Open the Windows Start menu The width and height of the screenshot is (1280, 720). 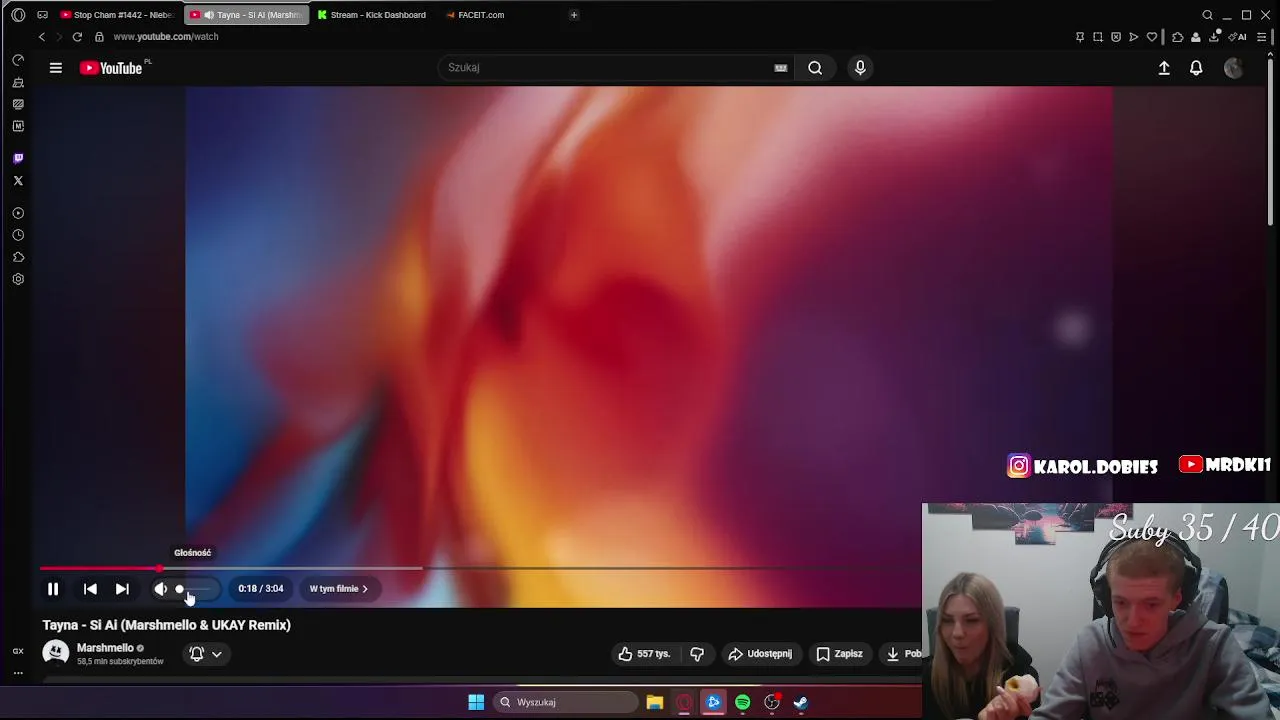[x=476, y=702]
